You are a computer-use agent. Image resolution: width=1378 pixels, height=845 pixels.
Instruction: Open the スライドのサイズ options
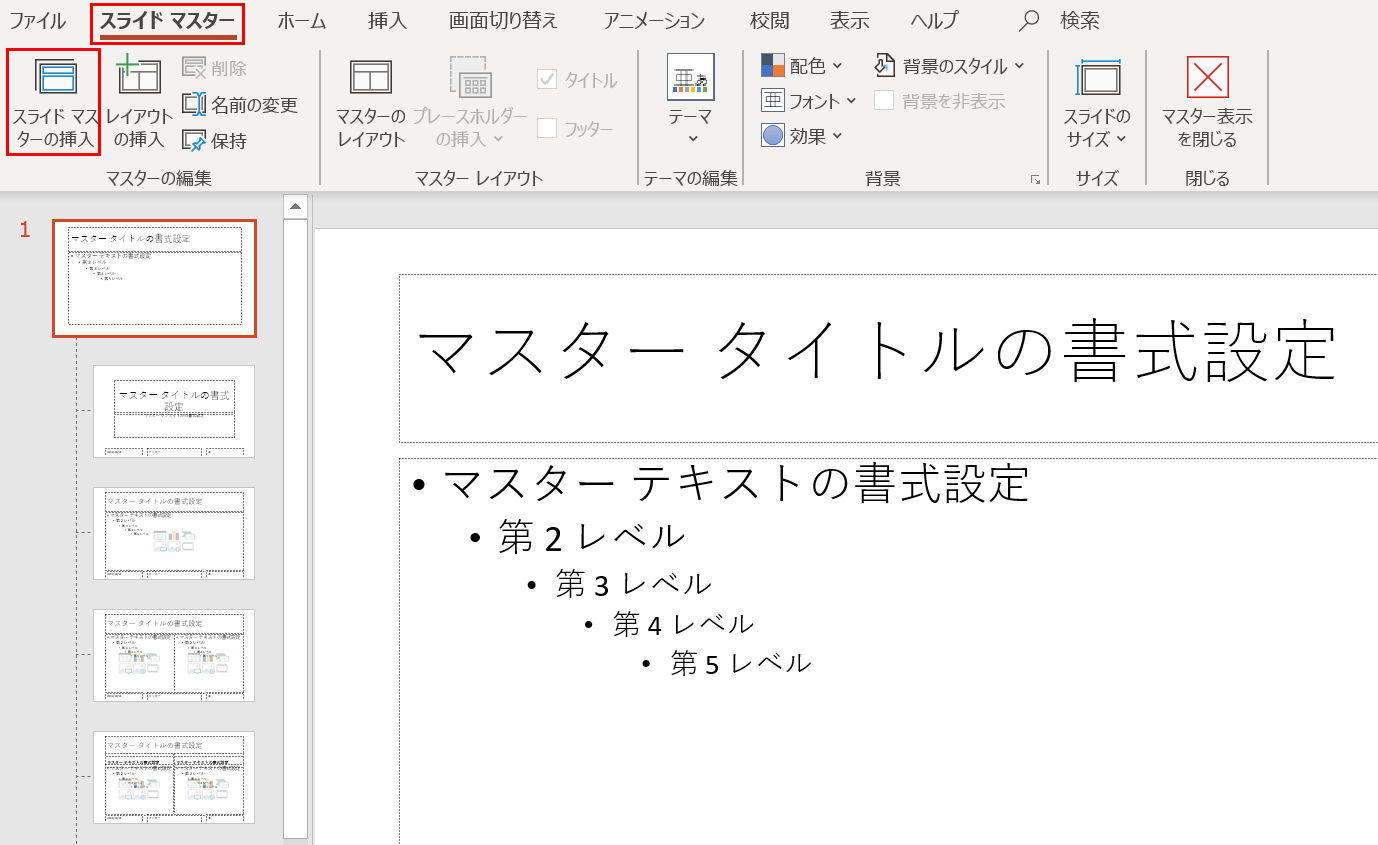pyautogui.click(x=1097, y=101)
